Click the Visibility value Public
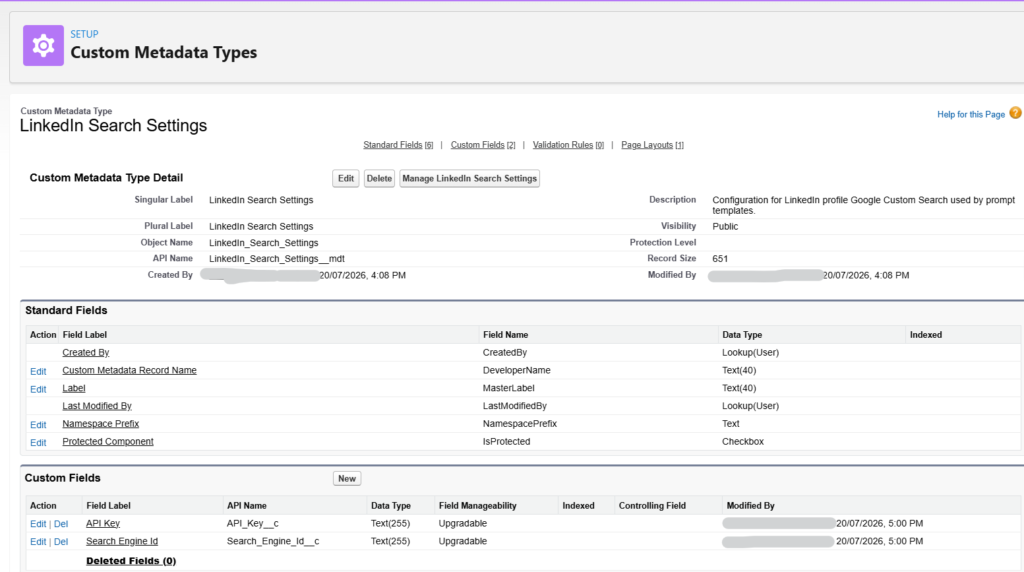 click(x=725, y=227)
